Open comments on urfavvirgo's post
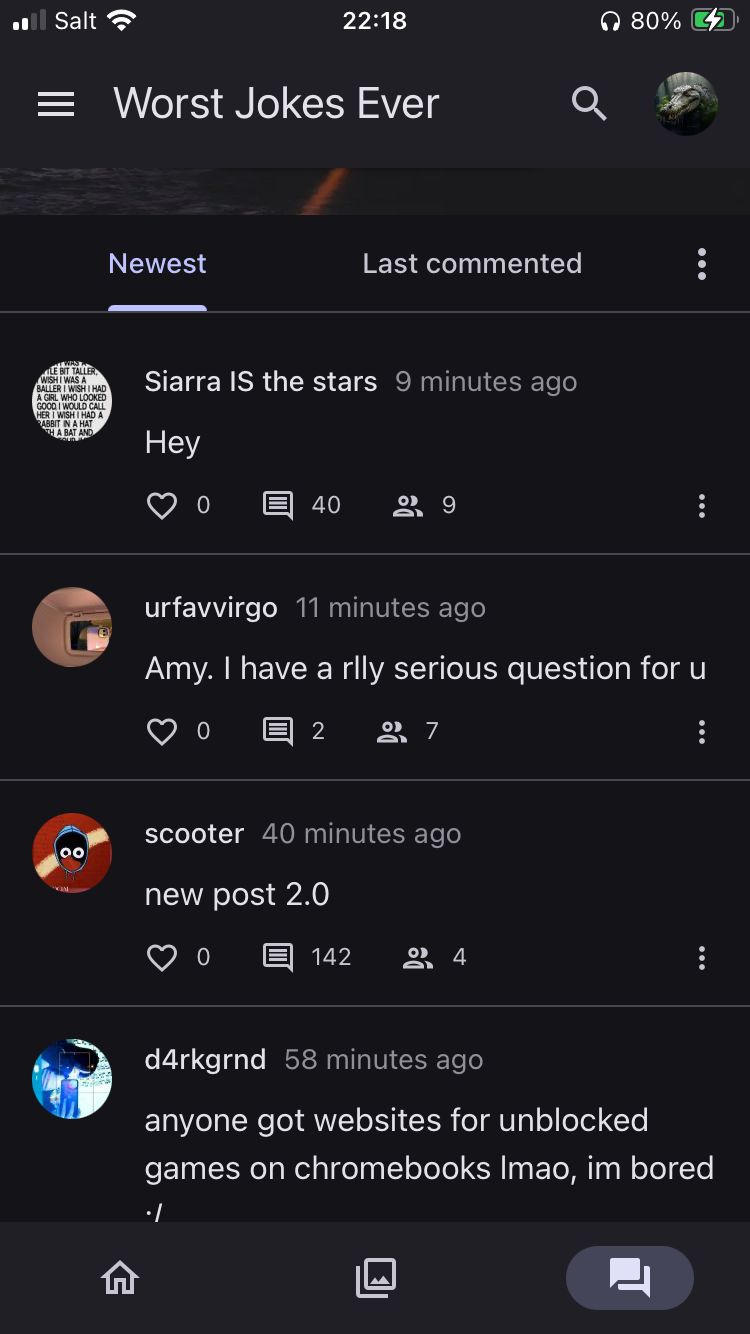This screenshot has width=750, height=1334. (x=278, y=731)
